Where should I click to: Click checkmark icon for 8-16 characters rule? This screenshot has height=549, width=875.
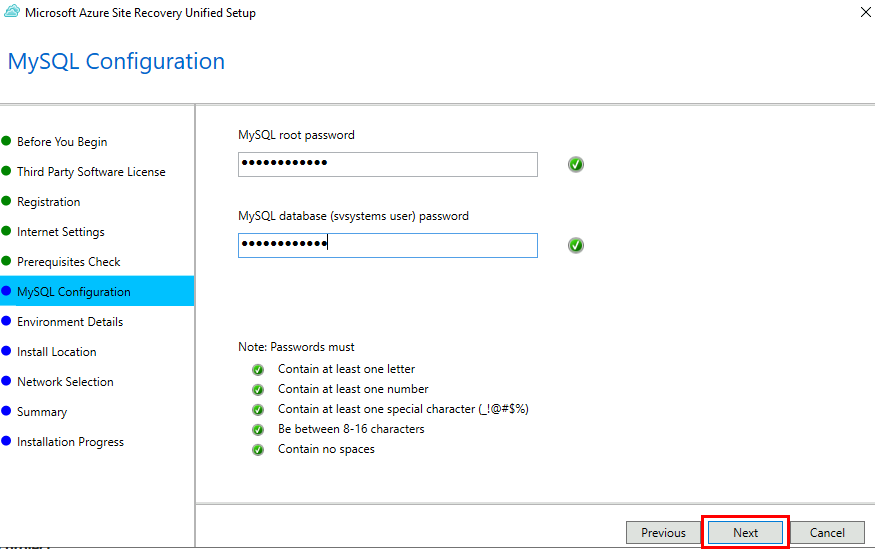pyautogui.click(x=258, y=430)
